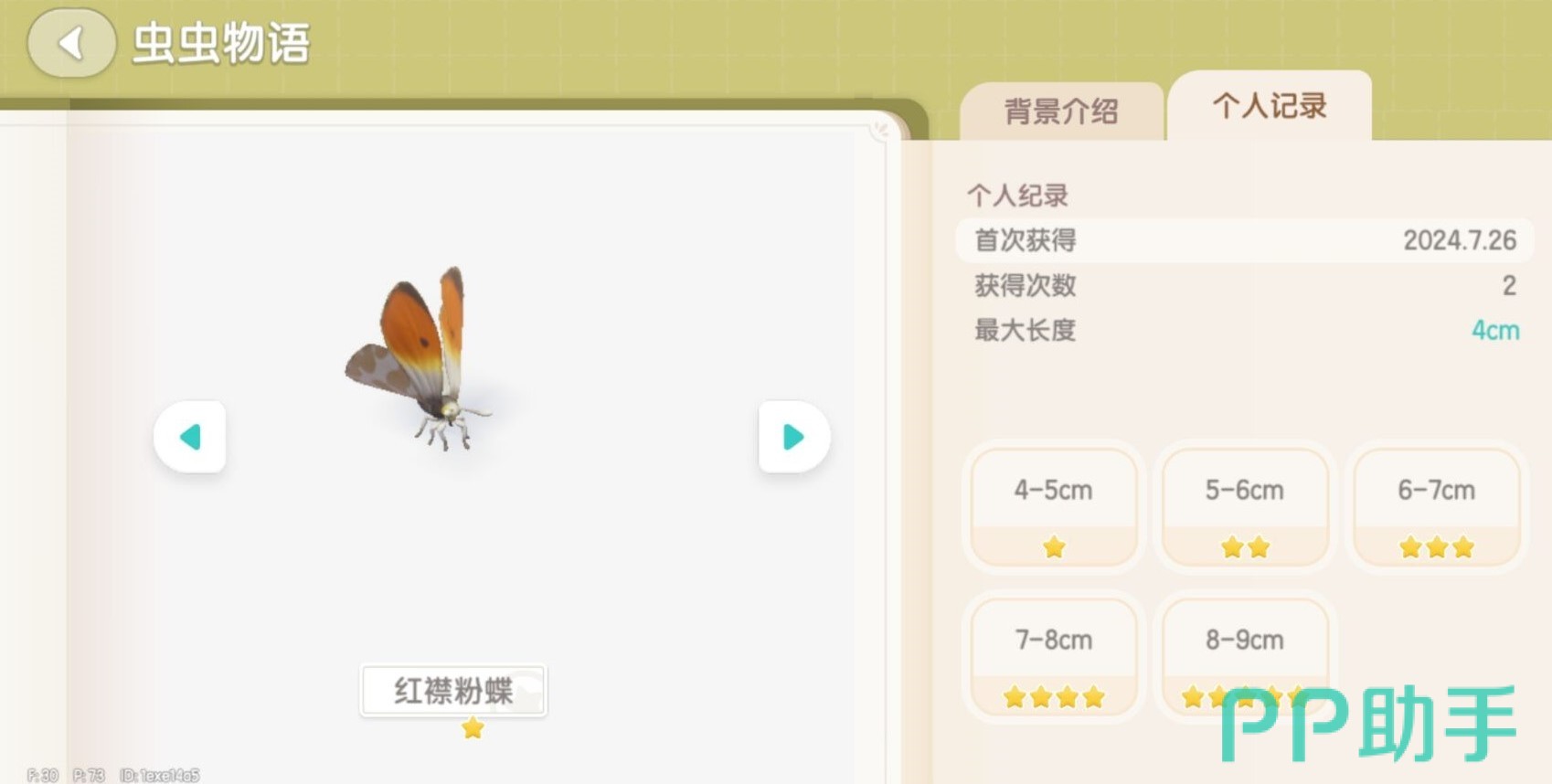This screenshot has height=784, width=1552.
Task: Tap the butterfly model illustration
Action: coord(419,358)
